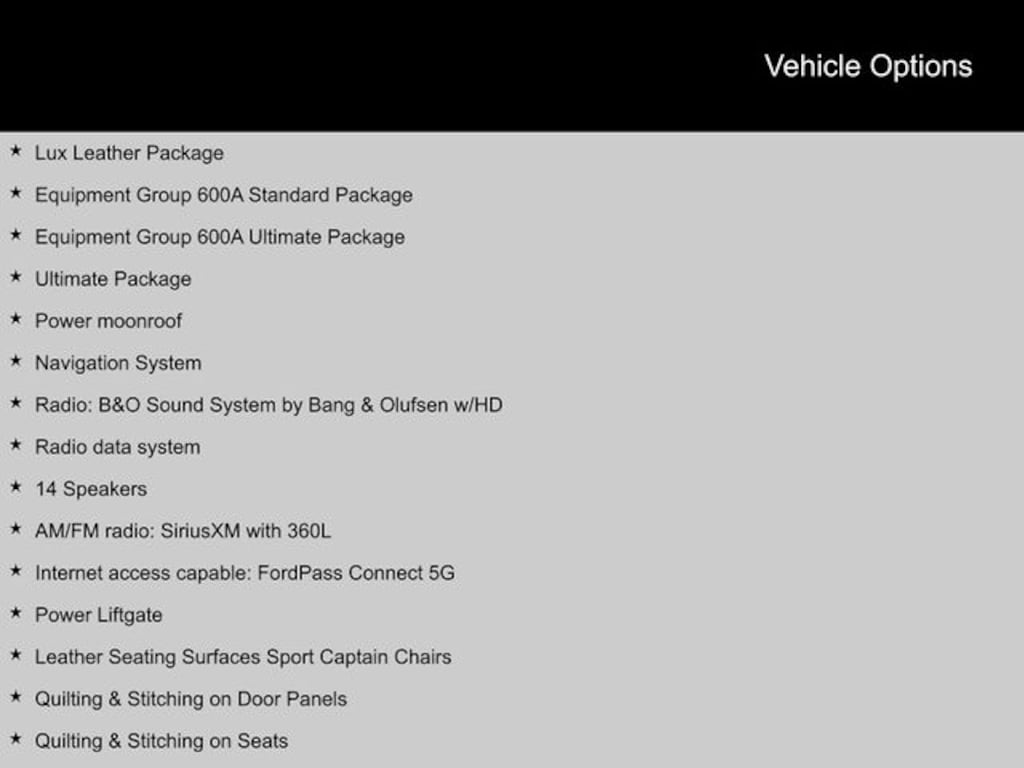1024x768 pixels.
Task: Click Internet access capable: FordPass Connect 5G
Action: [244, 573]
